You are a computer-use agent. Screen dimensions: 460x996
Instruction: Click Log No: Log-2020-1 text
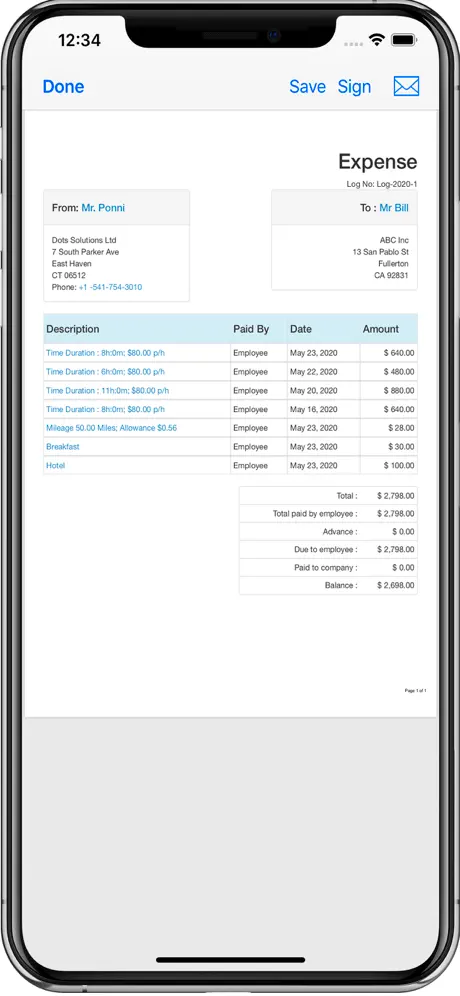coord(382,184)
